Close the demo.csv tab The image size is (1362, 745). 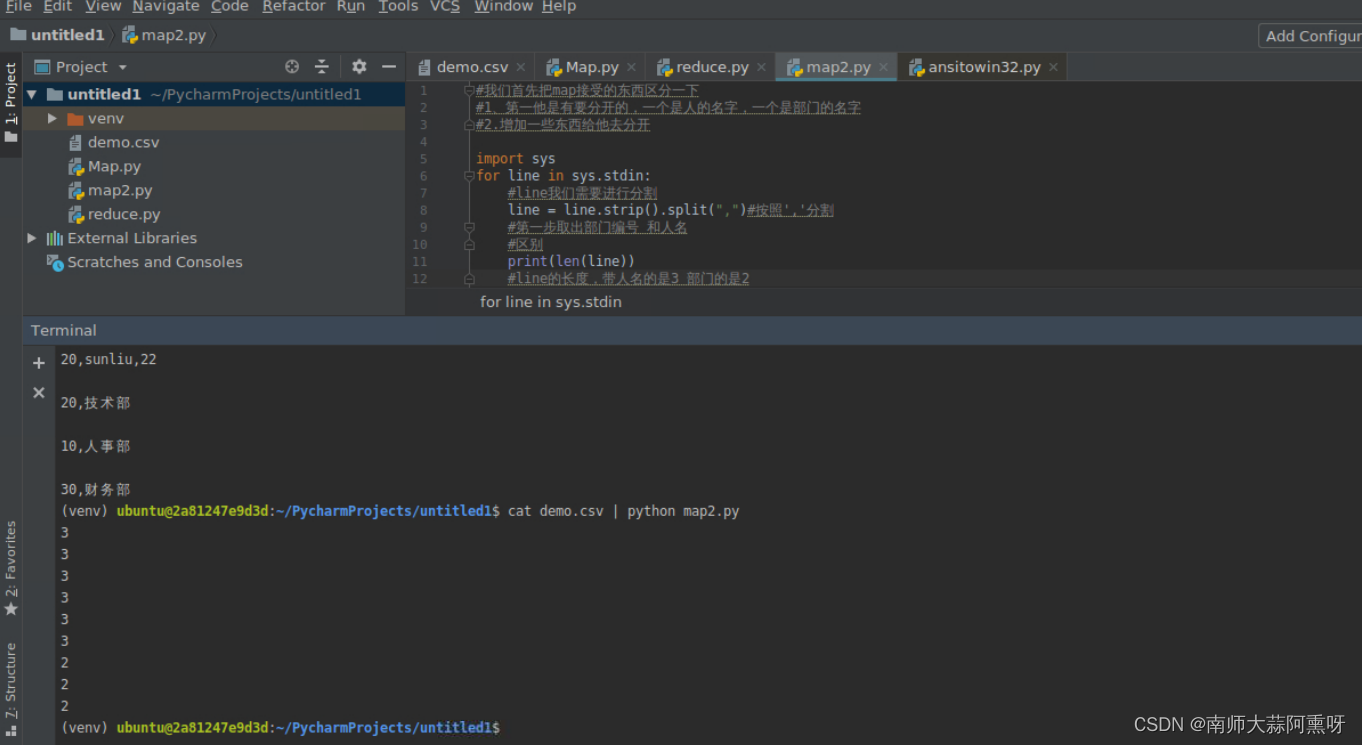point(521,67)
